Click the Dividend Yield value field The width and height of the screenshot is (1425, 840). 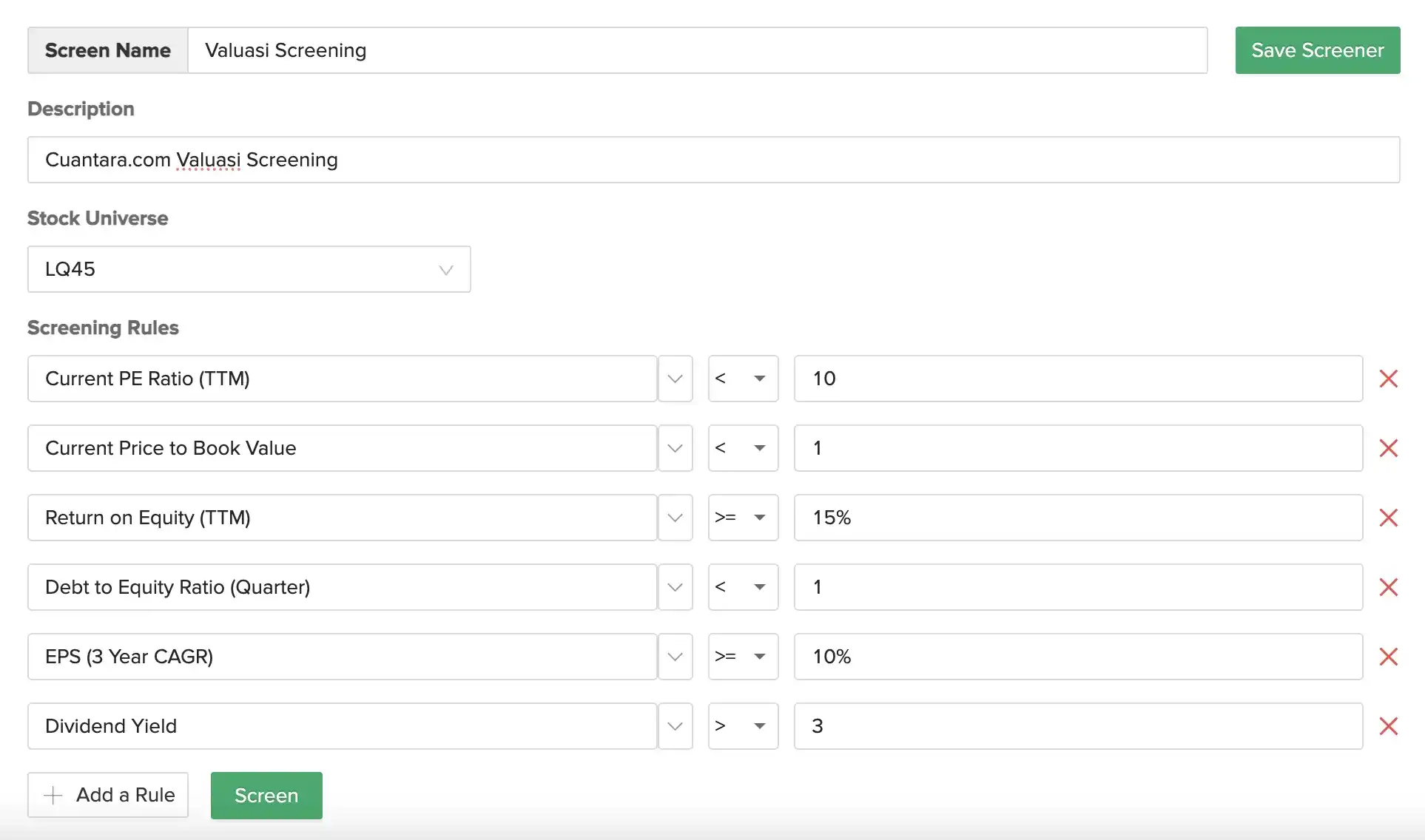pos(1077,726)
